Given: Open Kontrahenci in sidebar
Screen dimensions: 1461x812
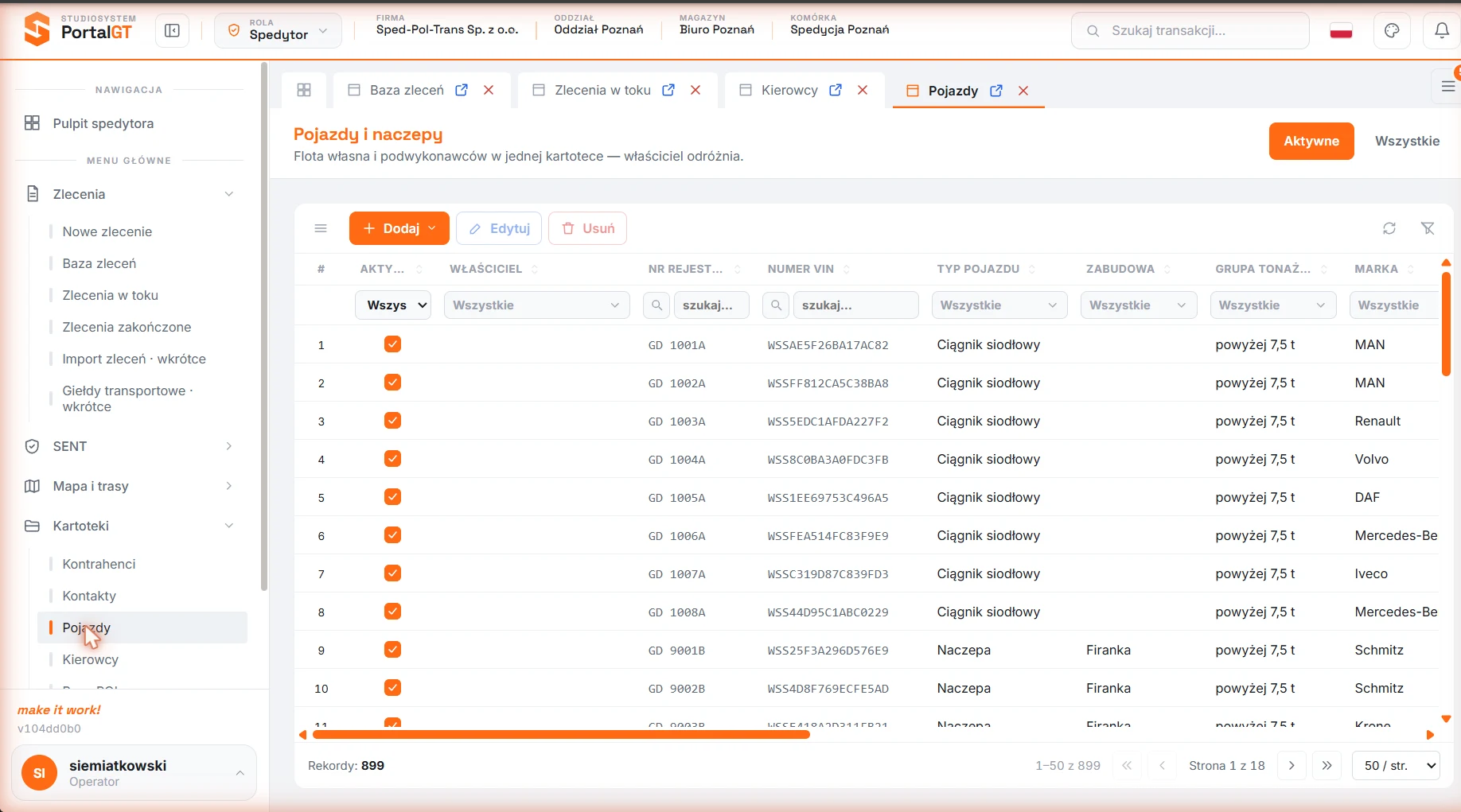Looking at the screenshot, I should (x=99, y=564).
